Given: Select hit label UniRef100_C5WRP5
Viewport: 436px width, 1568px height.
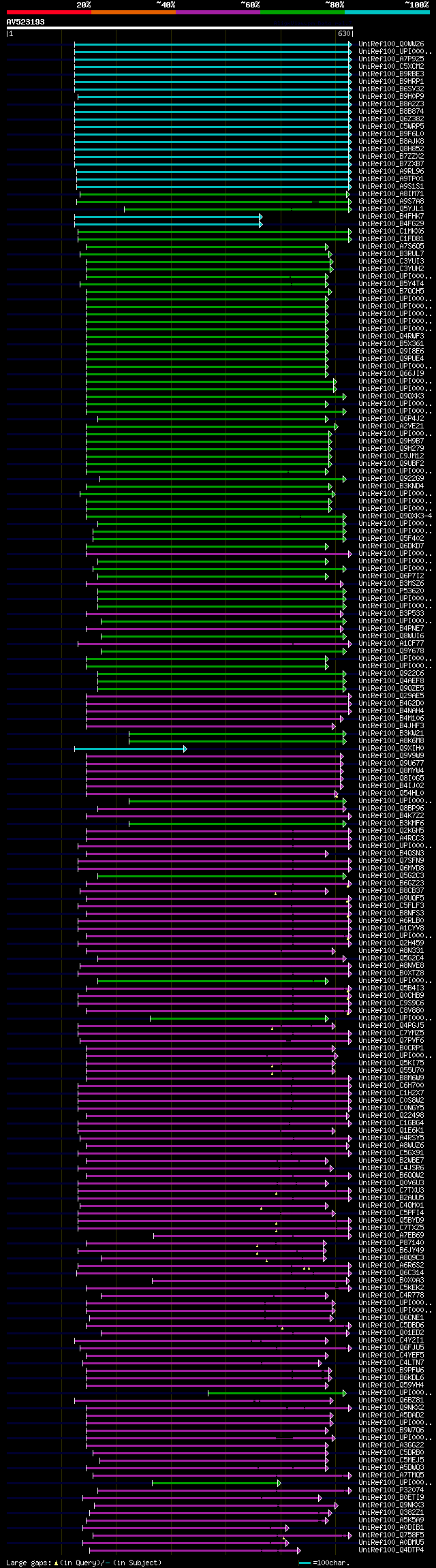Looking at the screenshot, I should click(391, 127).
